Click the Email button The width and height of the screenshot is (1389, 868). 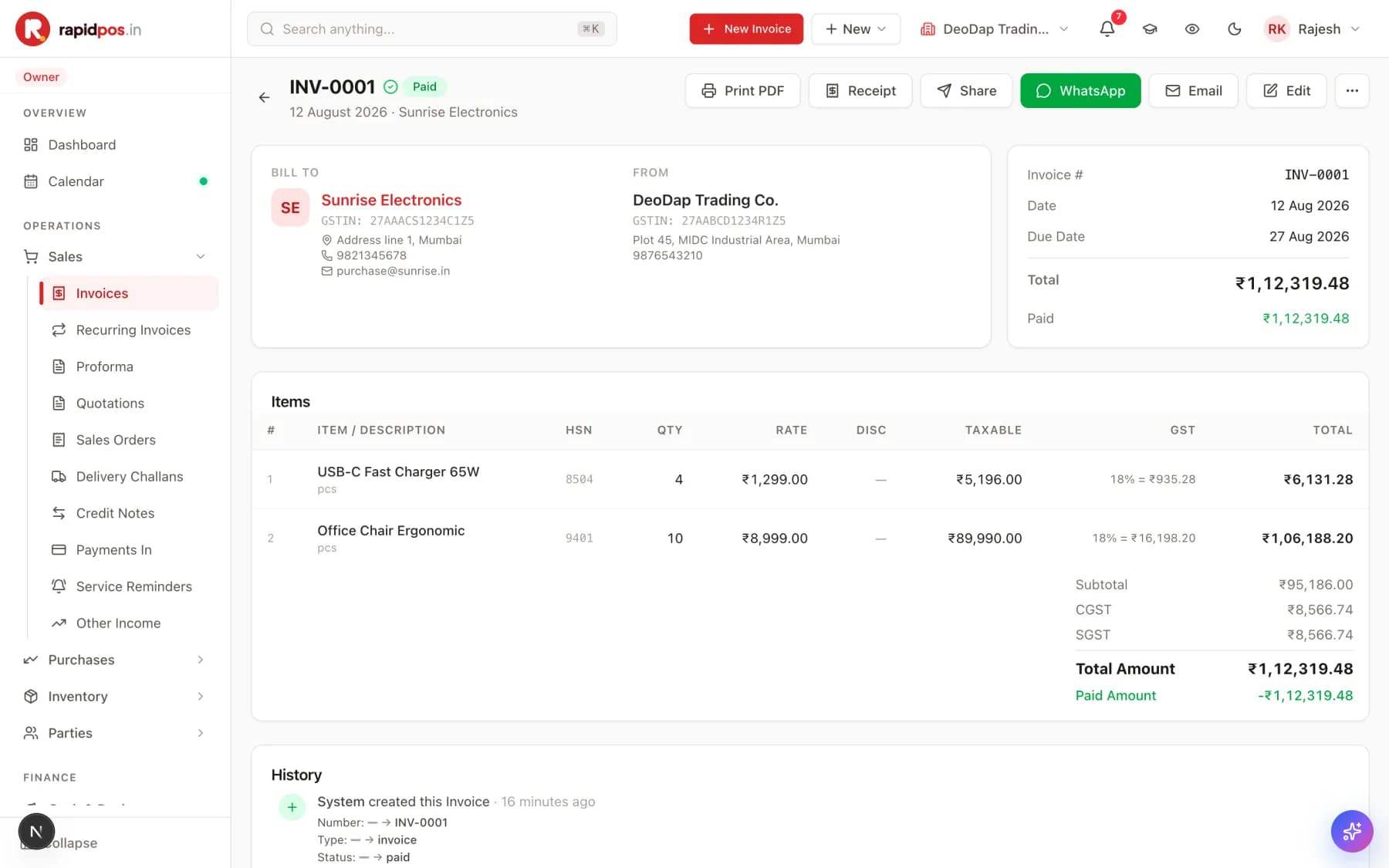(x=1194, y=90)
